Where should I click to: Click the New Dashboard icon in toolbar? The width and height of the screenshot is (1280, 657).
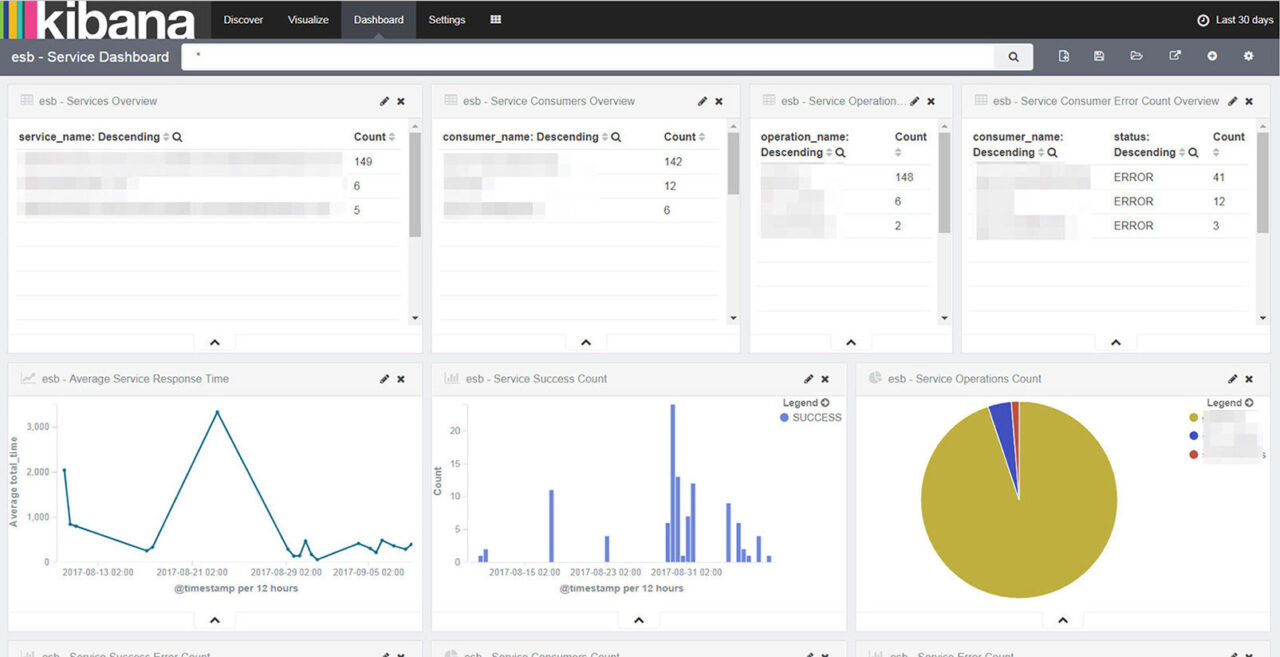click(x=1064, y=57)
